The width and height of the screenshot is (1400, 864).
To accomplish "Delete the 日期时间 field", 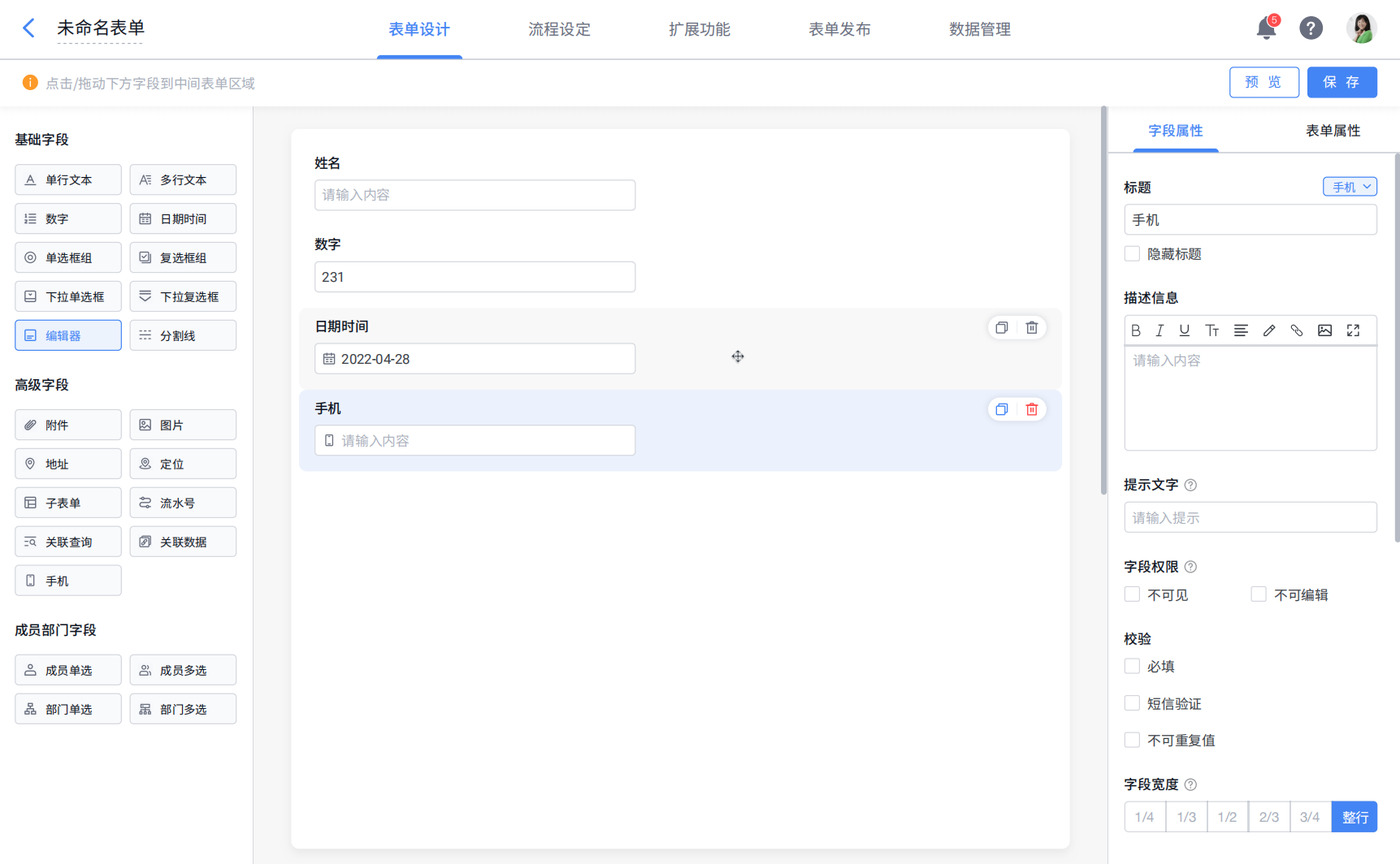I will coord(1032,327).
